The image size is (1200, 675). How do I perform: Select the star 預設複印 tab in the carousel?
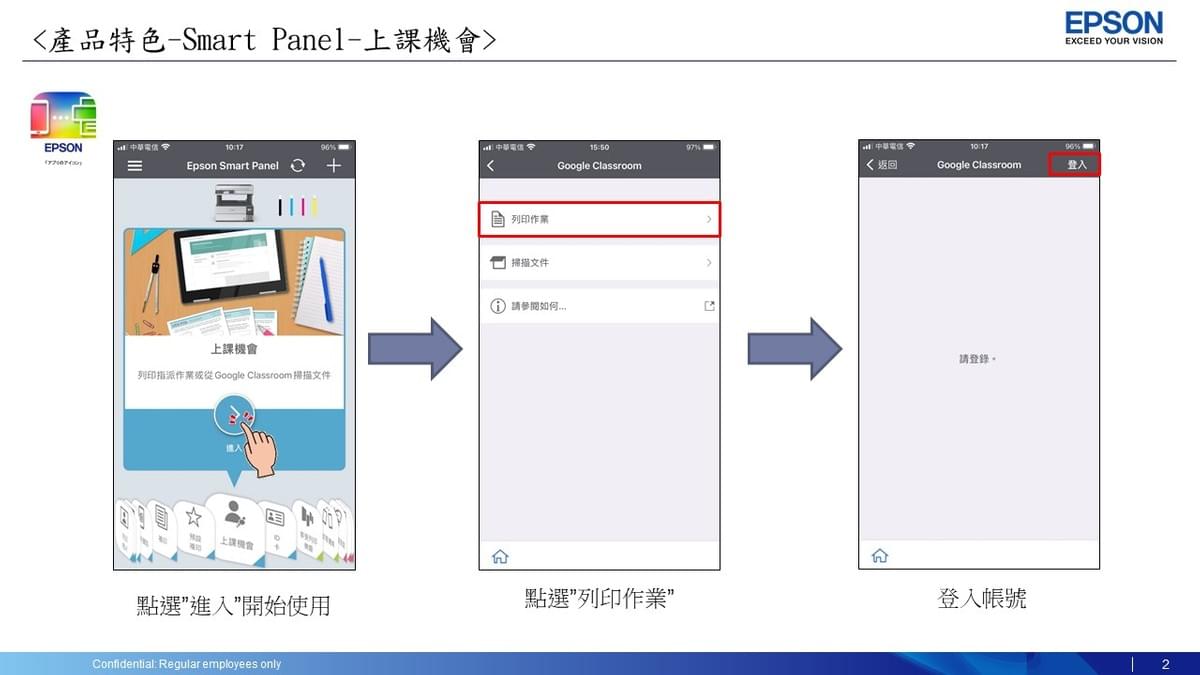[194, 528]
